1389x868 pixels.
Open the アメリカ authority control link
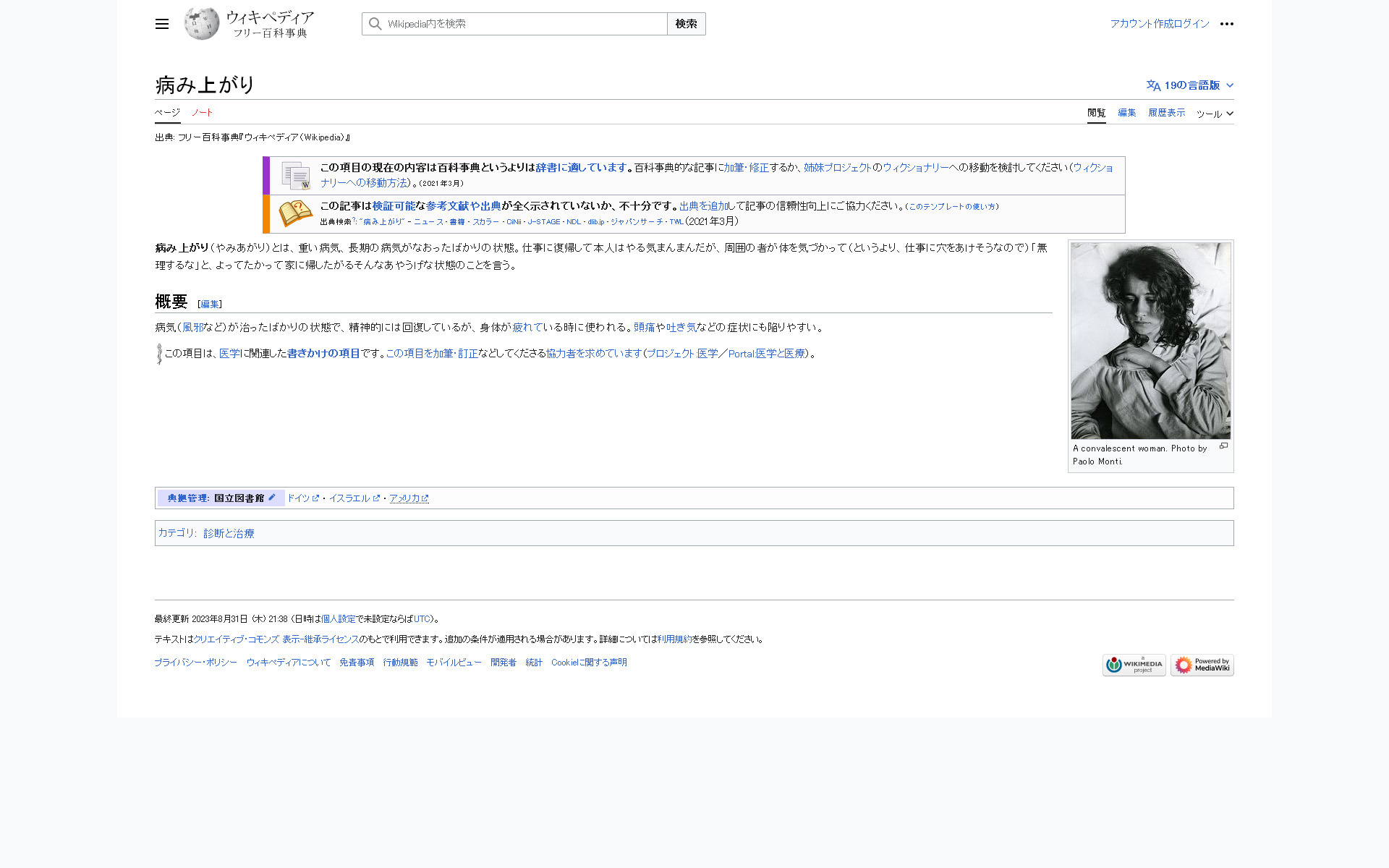pyautogui.click(x=409, y=498)
